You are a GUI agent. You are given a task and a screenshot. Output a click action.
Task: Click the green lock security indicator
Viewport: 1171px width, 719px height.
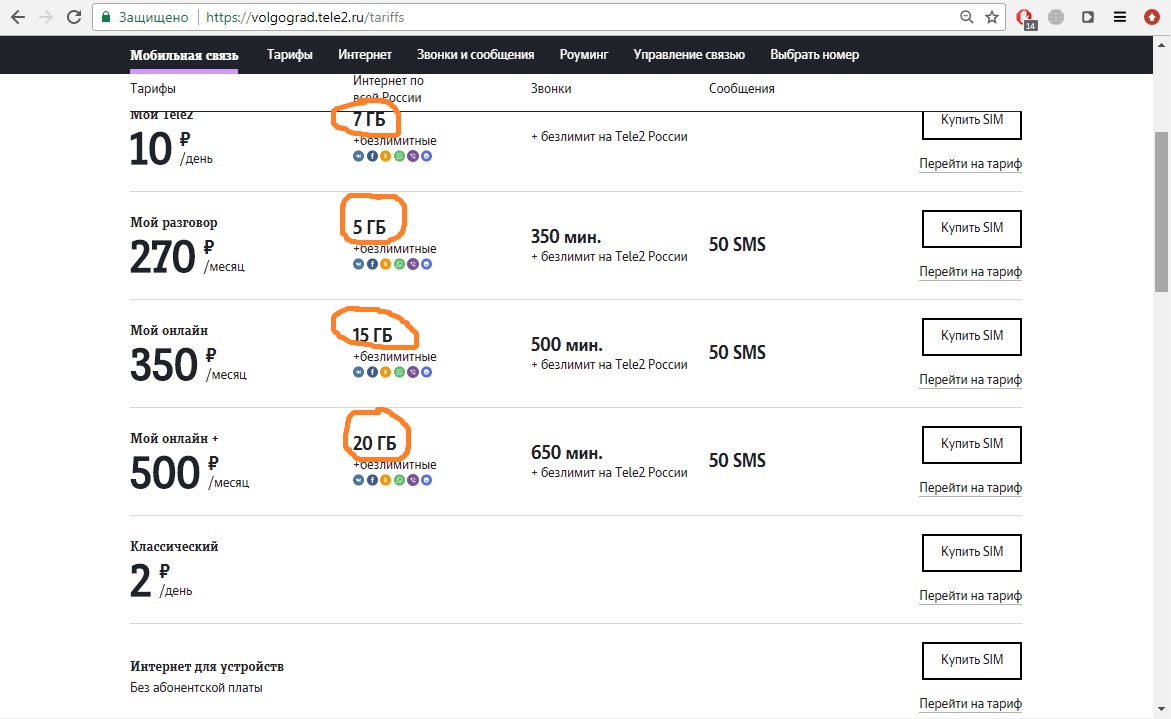click(x=107, y=17)
